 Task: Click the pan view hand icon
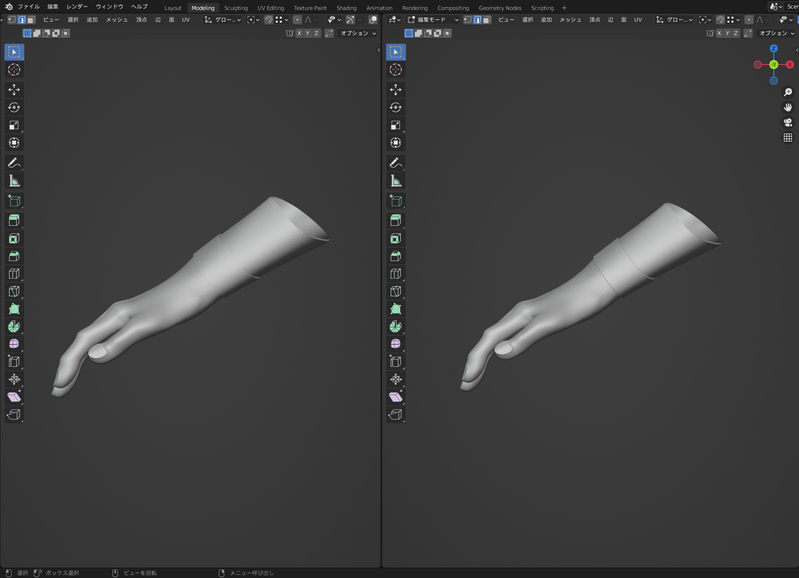point(788,108)
